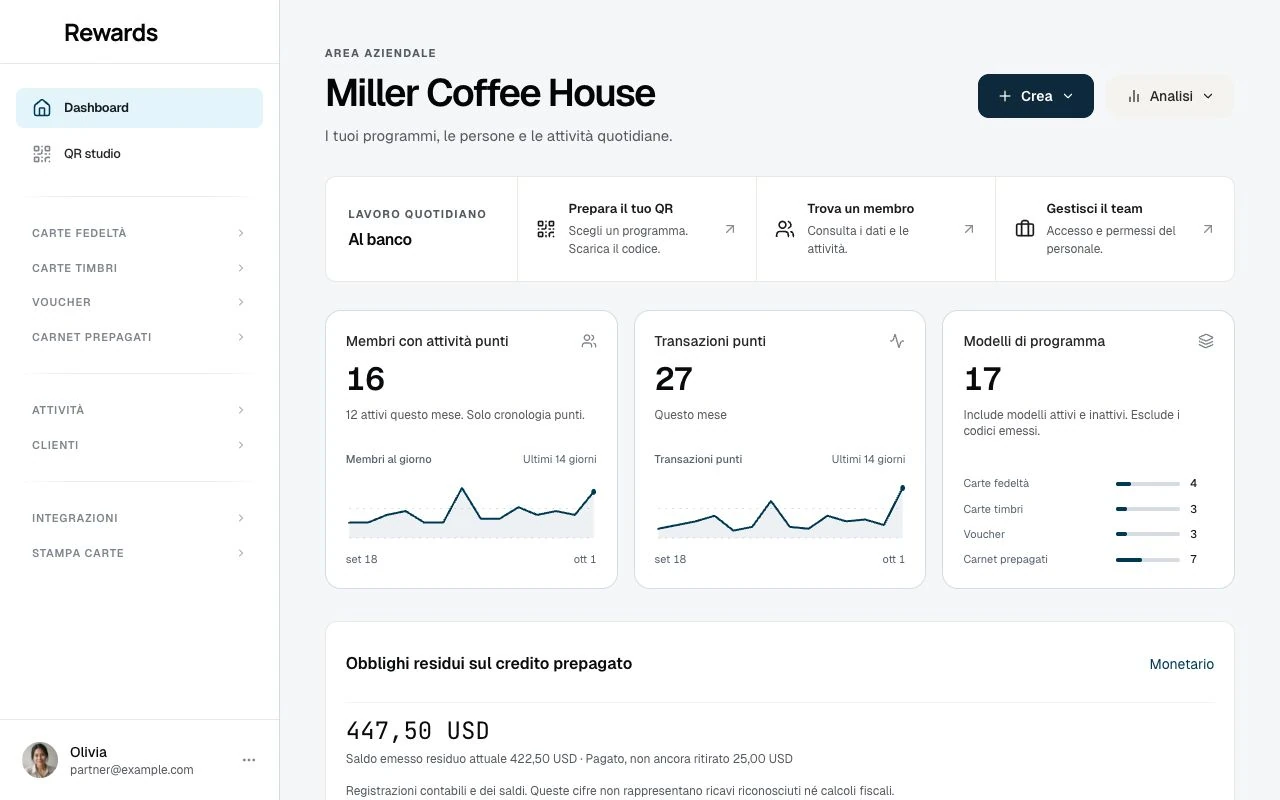
Task: Click the Miller Coffee House heading
Action: tap(490, 93)
